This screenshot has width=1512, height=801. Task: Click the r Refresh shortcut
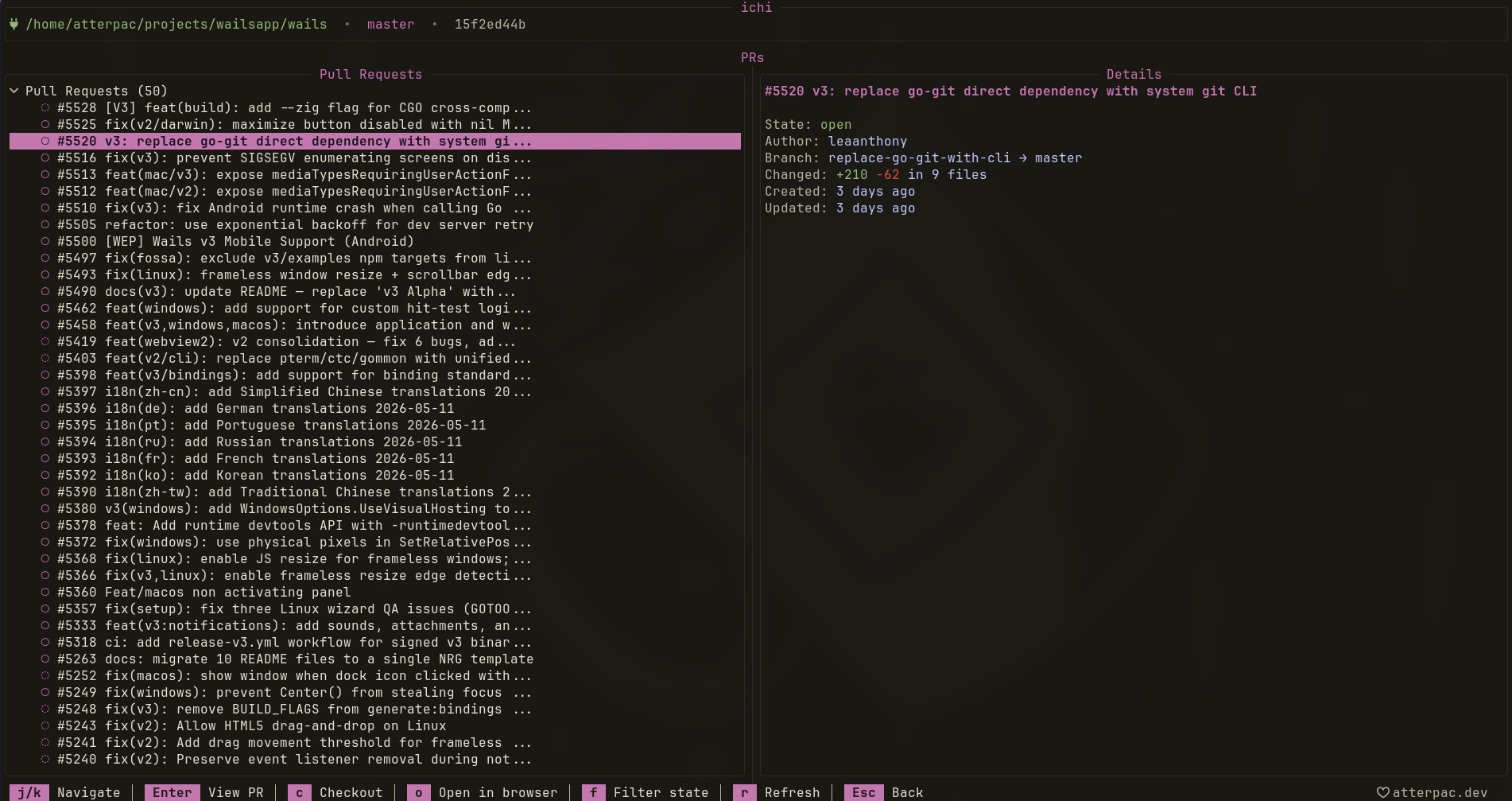pyautogui.click(x=776, y=792)
